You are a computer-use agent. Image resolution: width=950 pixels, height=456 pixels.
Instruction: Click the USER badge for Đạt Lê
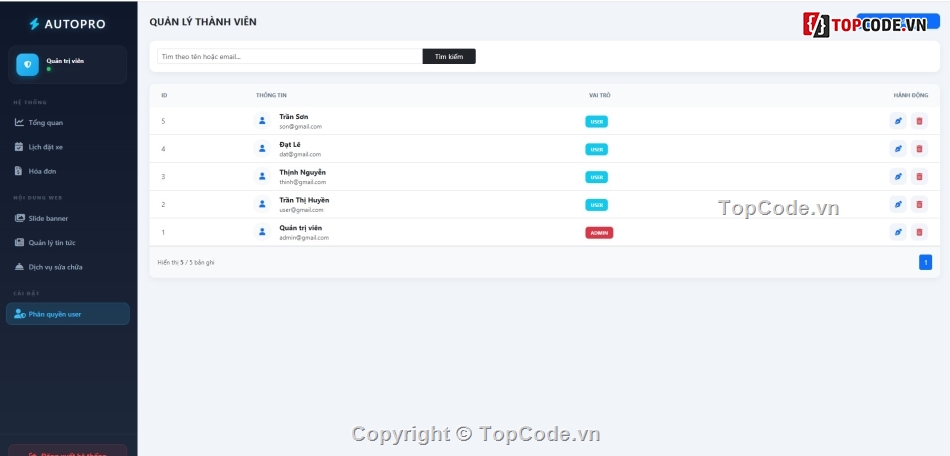click(596, 150)
